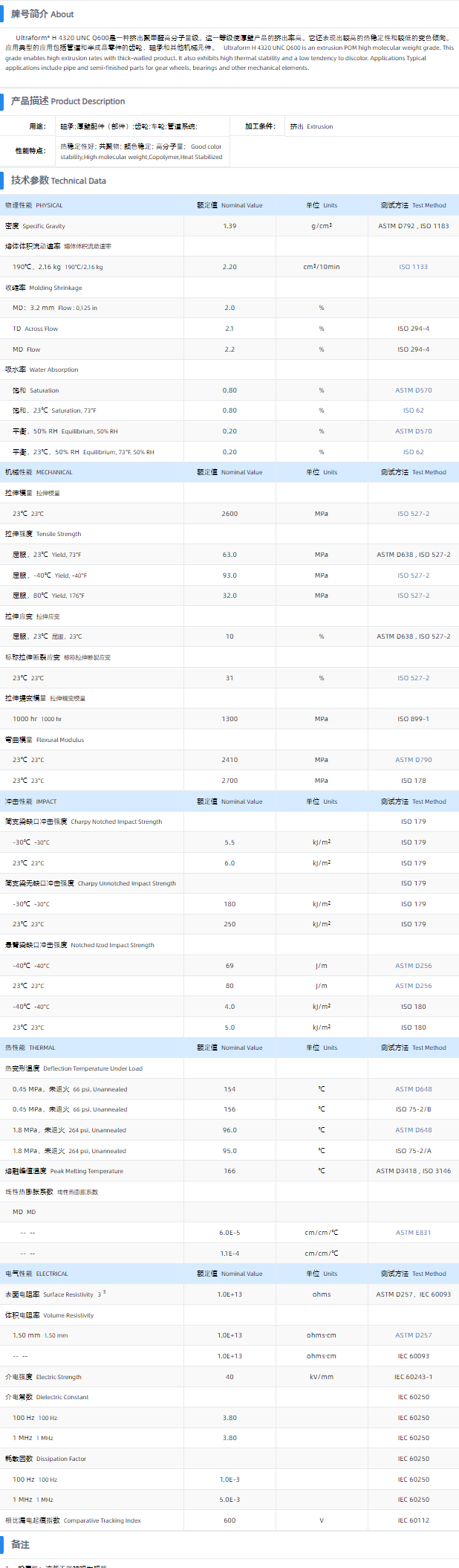
Task: Click the flexural modulus value 2700
Action: (x=229, y=781)
